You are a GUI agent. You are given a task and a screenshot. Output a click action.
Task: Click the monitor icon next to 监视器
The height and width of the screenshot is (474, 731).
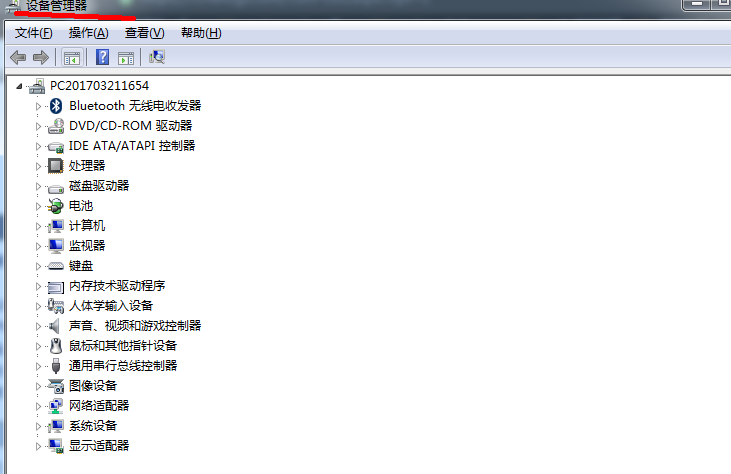[56, 246]
